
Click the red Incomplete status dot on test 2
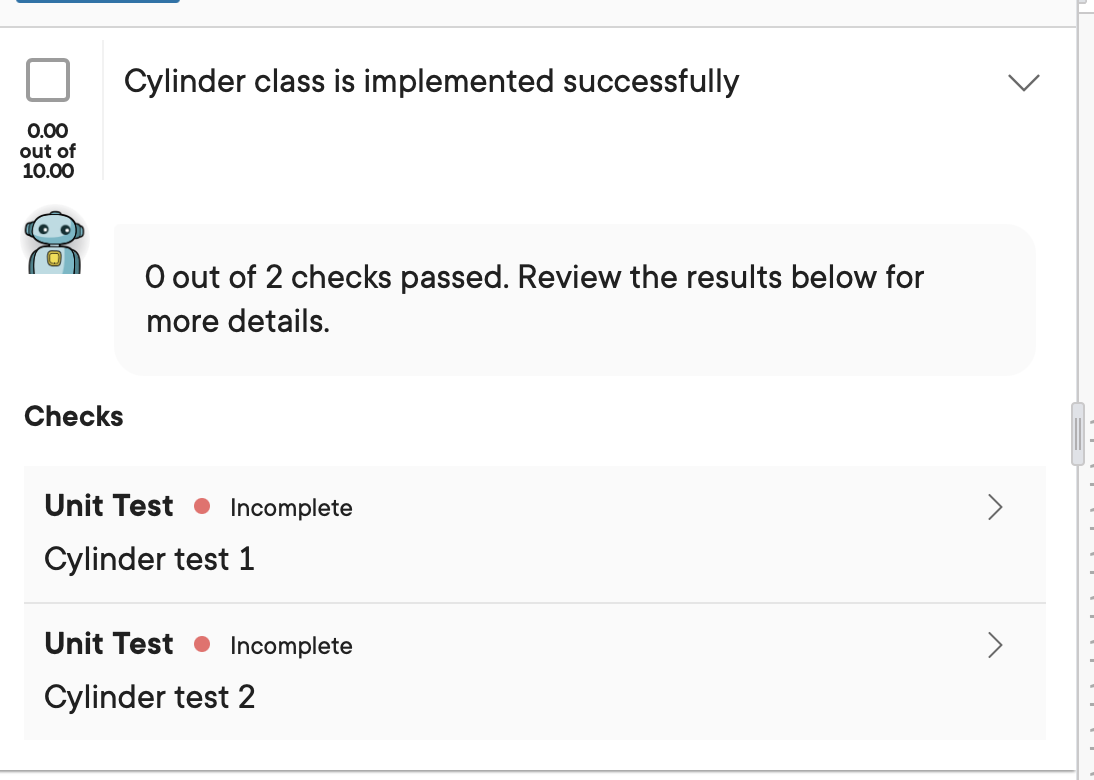[x=202, y=645]
